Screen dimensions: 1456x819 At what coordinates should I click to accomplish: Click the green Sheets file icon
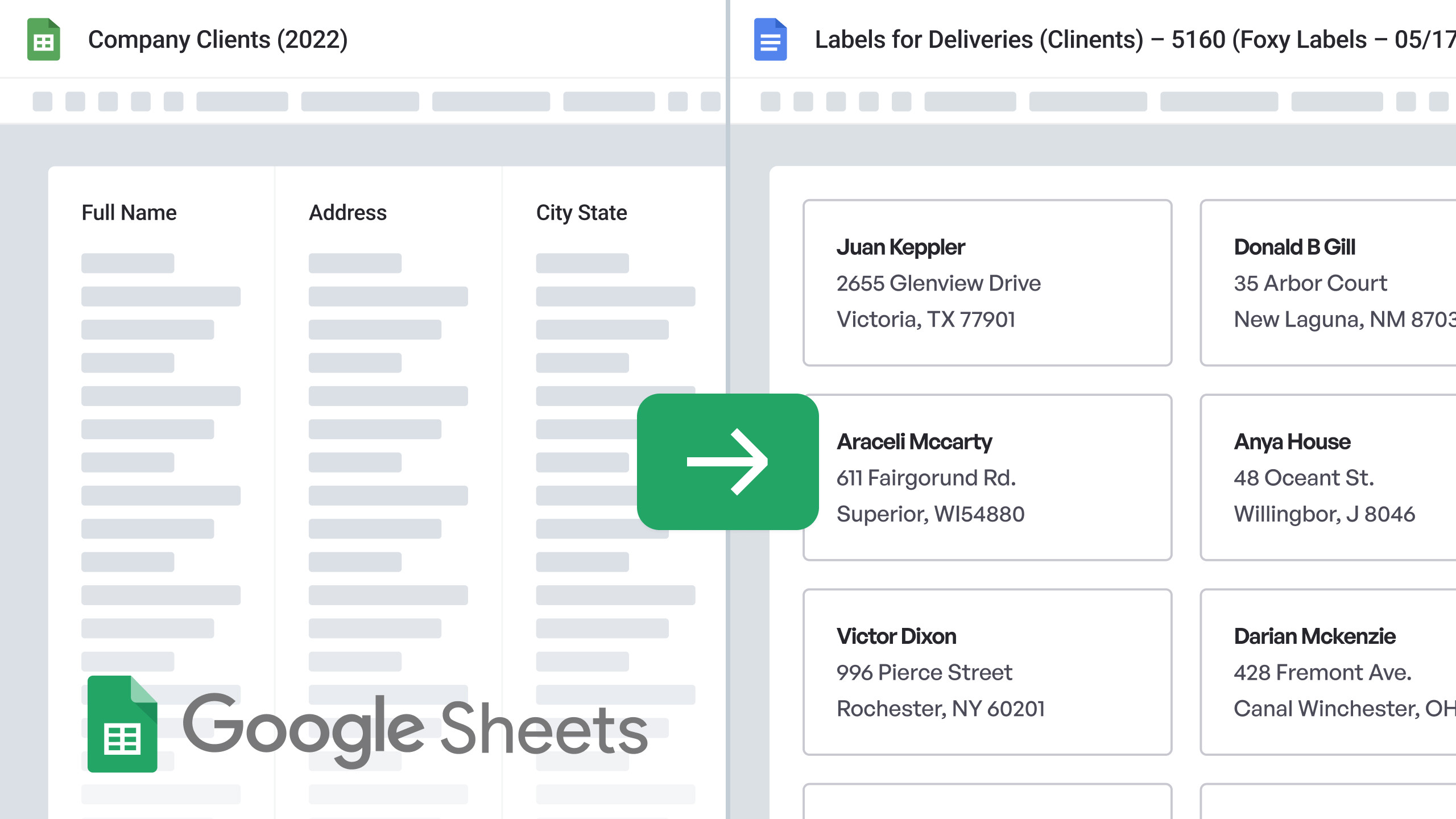pyautogui.click(x=44, y=39)
